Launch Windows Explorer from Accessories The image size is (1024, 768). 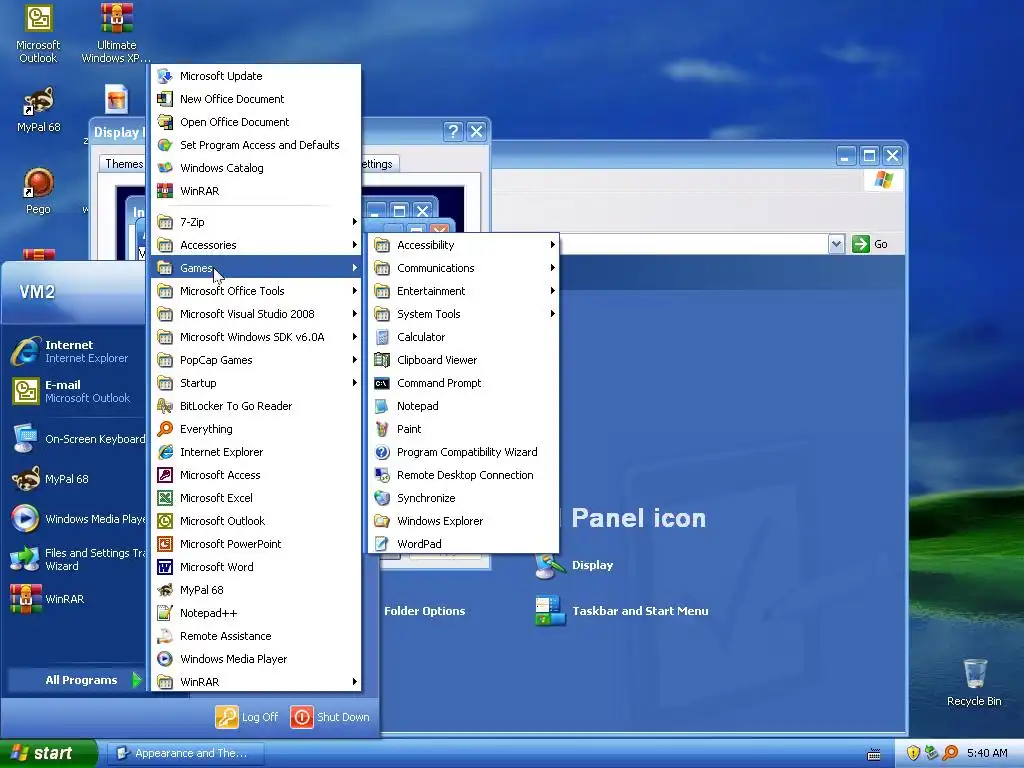(x=464, y=520)
